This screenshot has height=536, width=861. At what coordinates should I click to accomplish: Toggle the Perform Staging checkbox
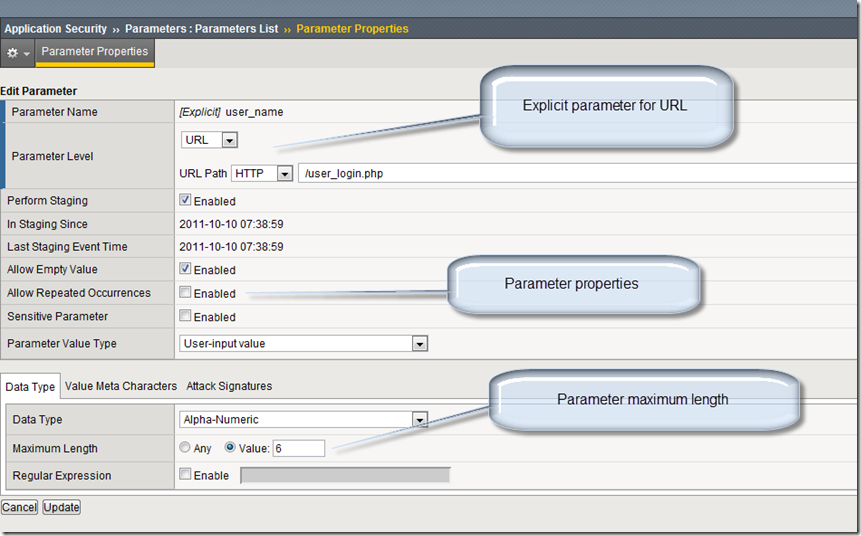point(185,201)
